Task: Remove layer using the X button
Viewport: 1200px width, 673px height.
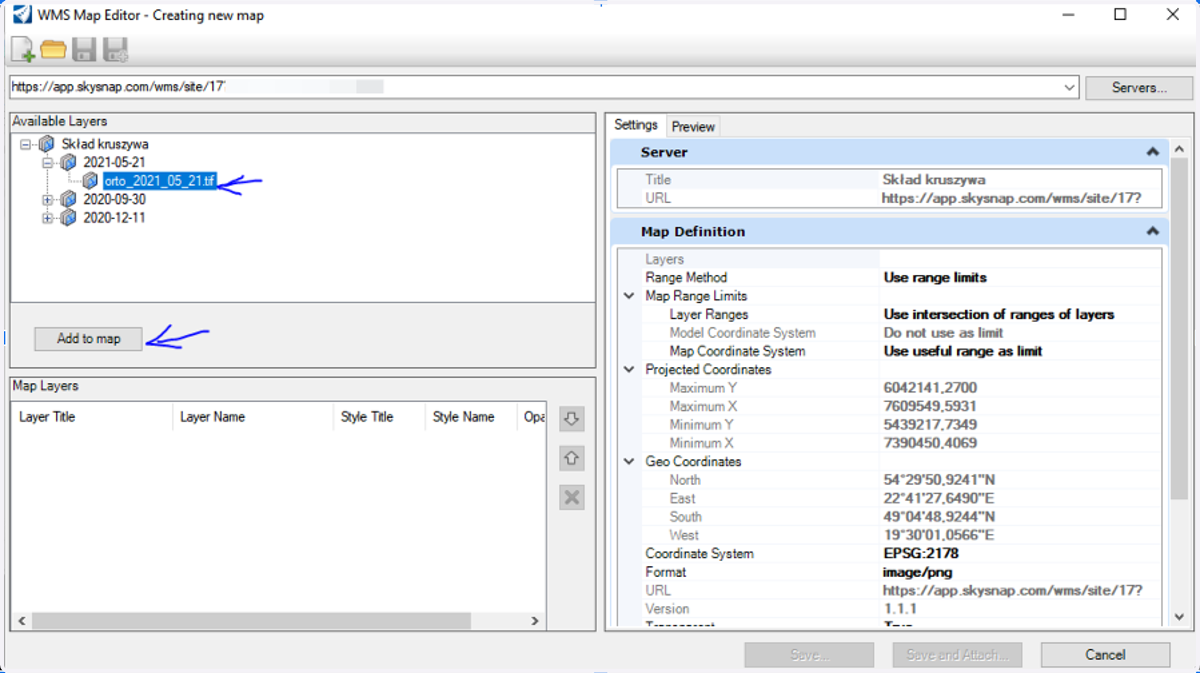Action: coord(572,497)
